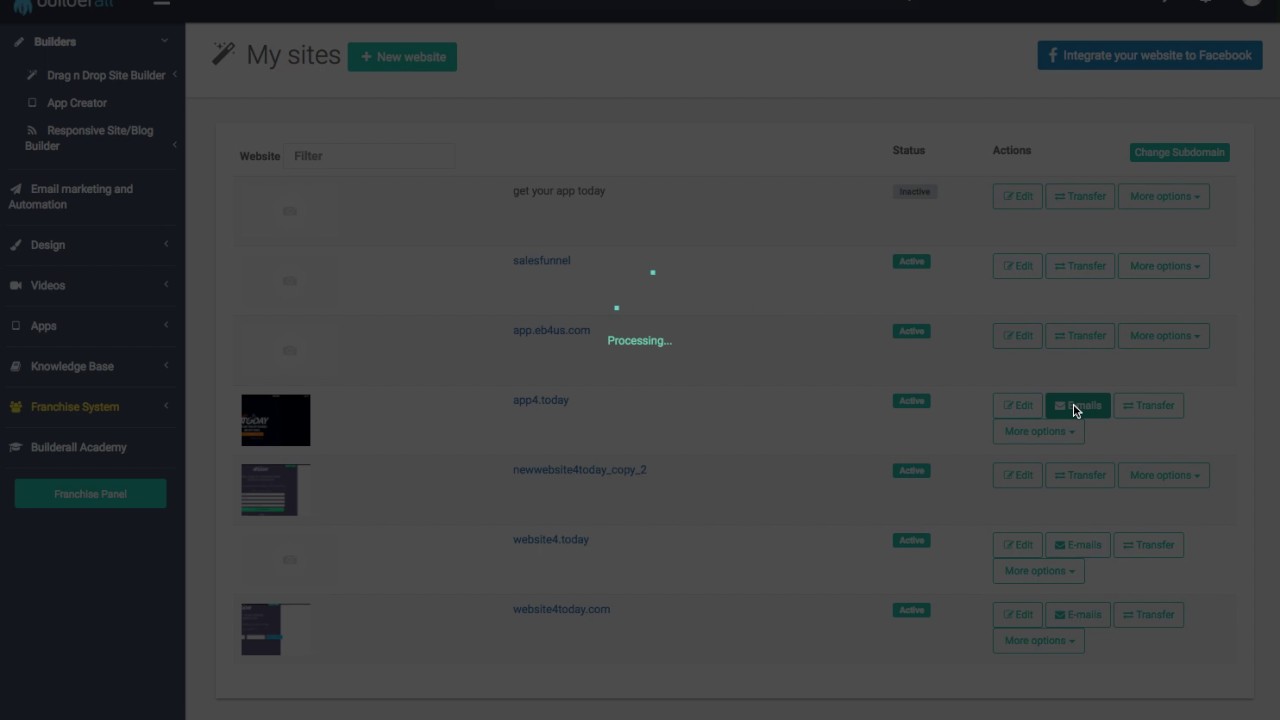Transfer the salesfunnel site
This screenshot has width=1280, height=720.
1080,266
